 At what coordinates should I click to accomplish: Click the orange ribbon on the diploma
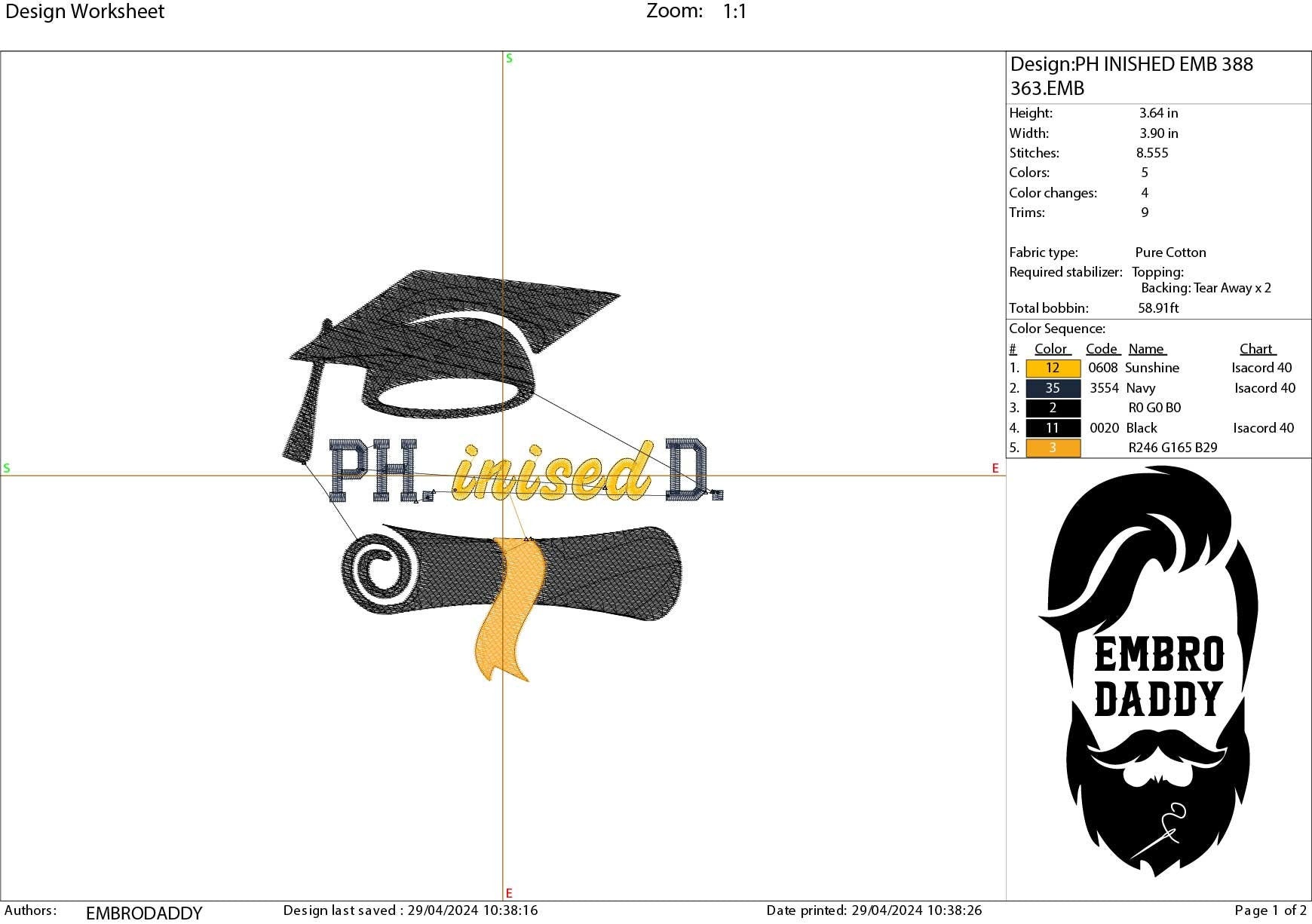[x=510, y=609]
